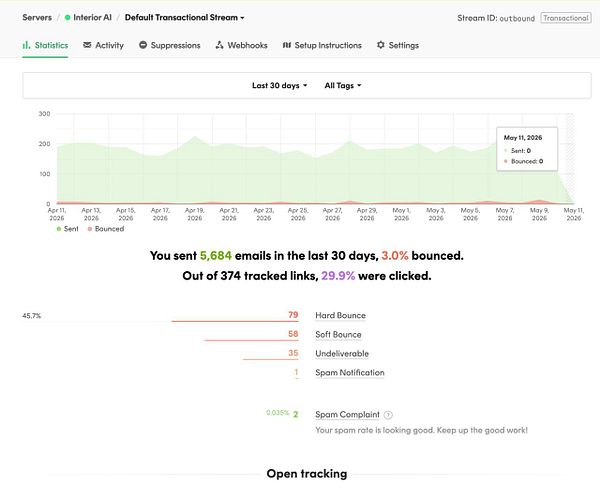The image size is (600, 498).
Task: Go to the Setup Instructions tab
Action: (322, 45)
